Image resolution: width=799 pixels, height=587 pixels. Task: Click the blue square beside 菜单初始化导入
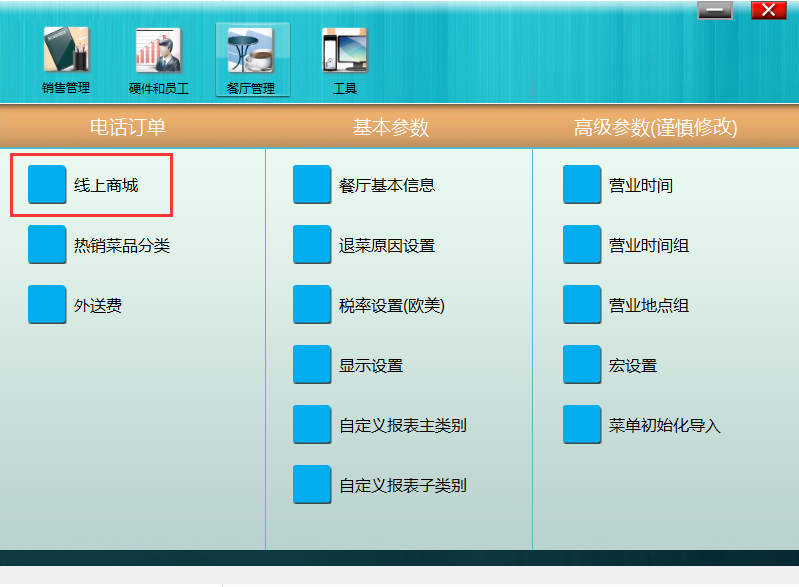pos(582,424)
